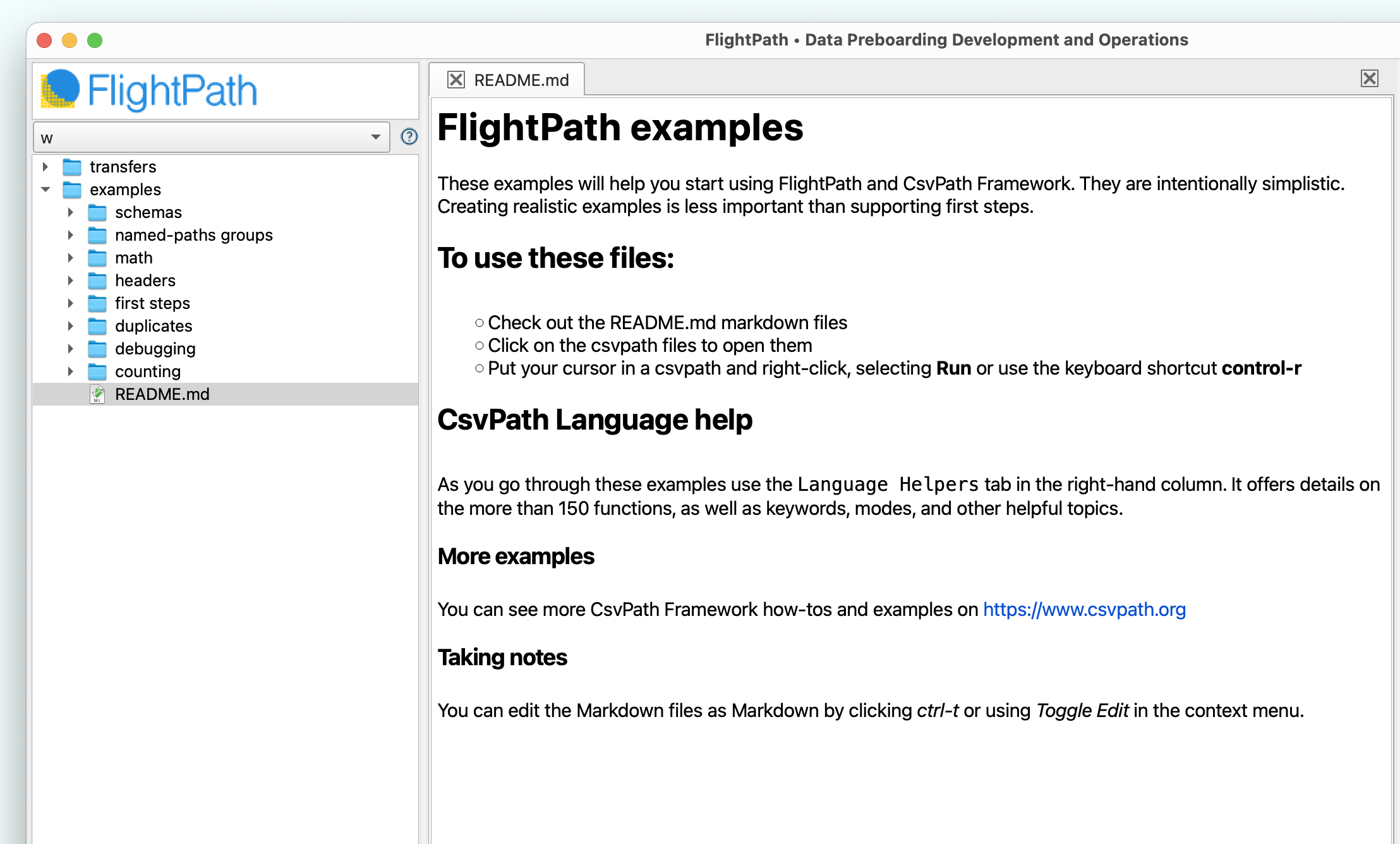1400x844 pixels.
Task: Expand the counting folder arrow
Action: 70,371
